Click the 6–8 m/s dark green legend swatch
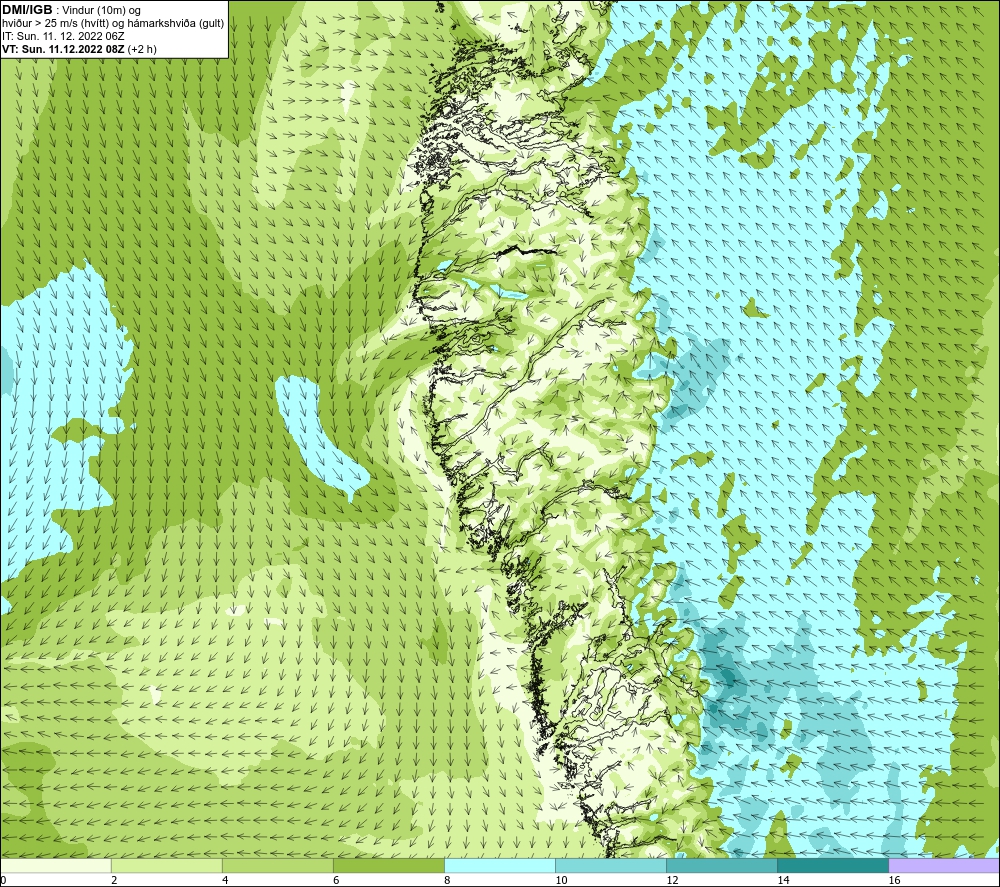This screenshot has width=1000, height=887. tap(389, 866)
